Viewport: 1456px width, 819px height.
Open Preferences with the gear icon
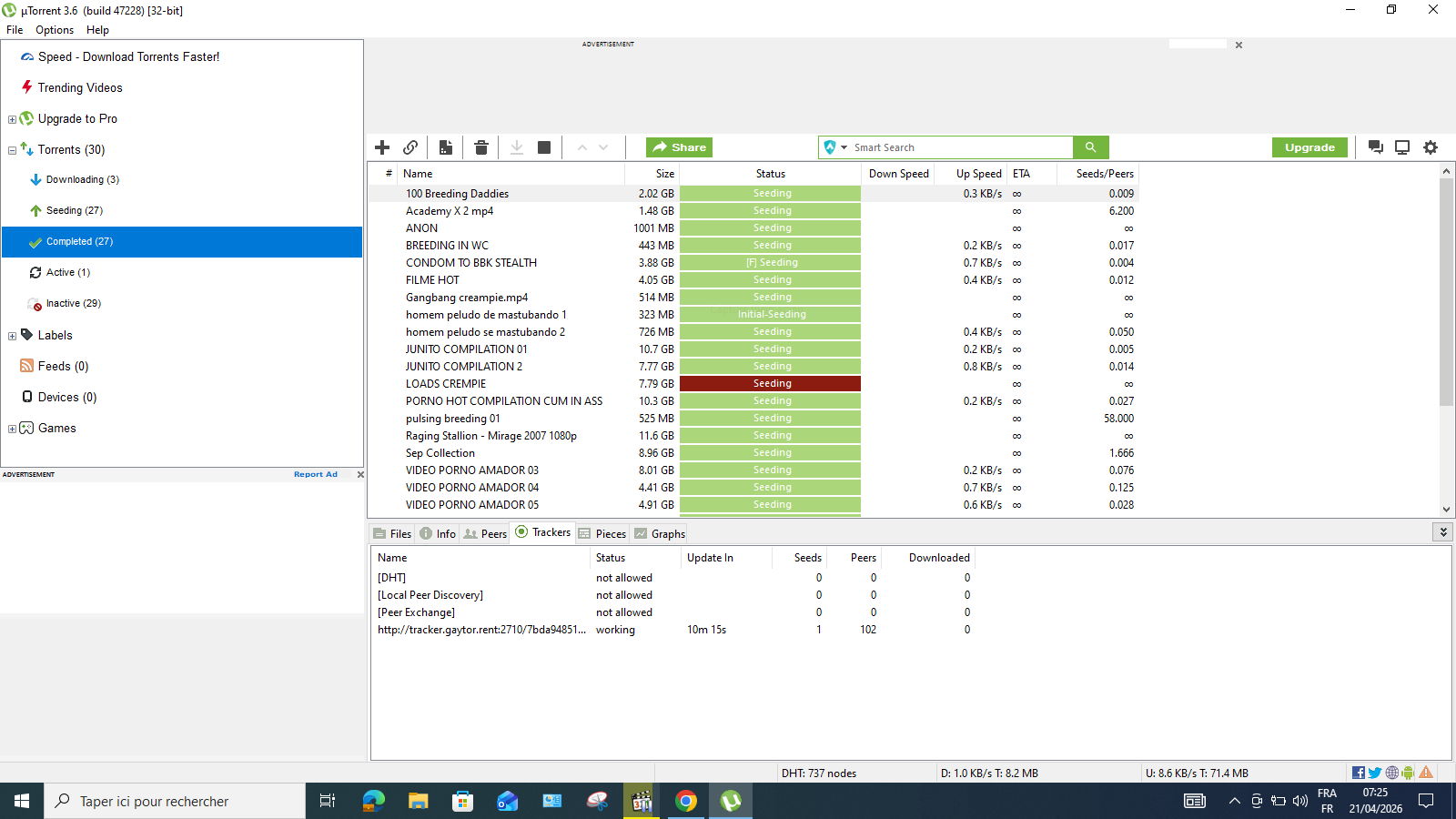(1431, 147)
